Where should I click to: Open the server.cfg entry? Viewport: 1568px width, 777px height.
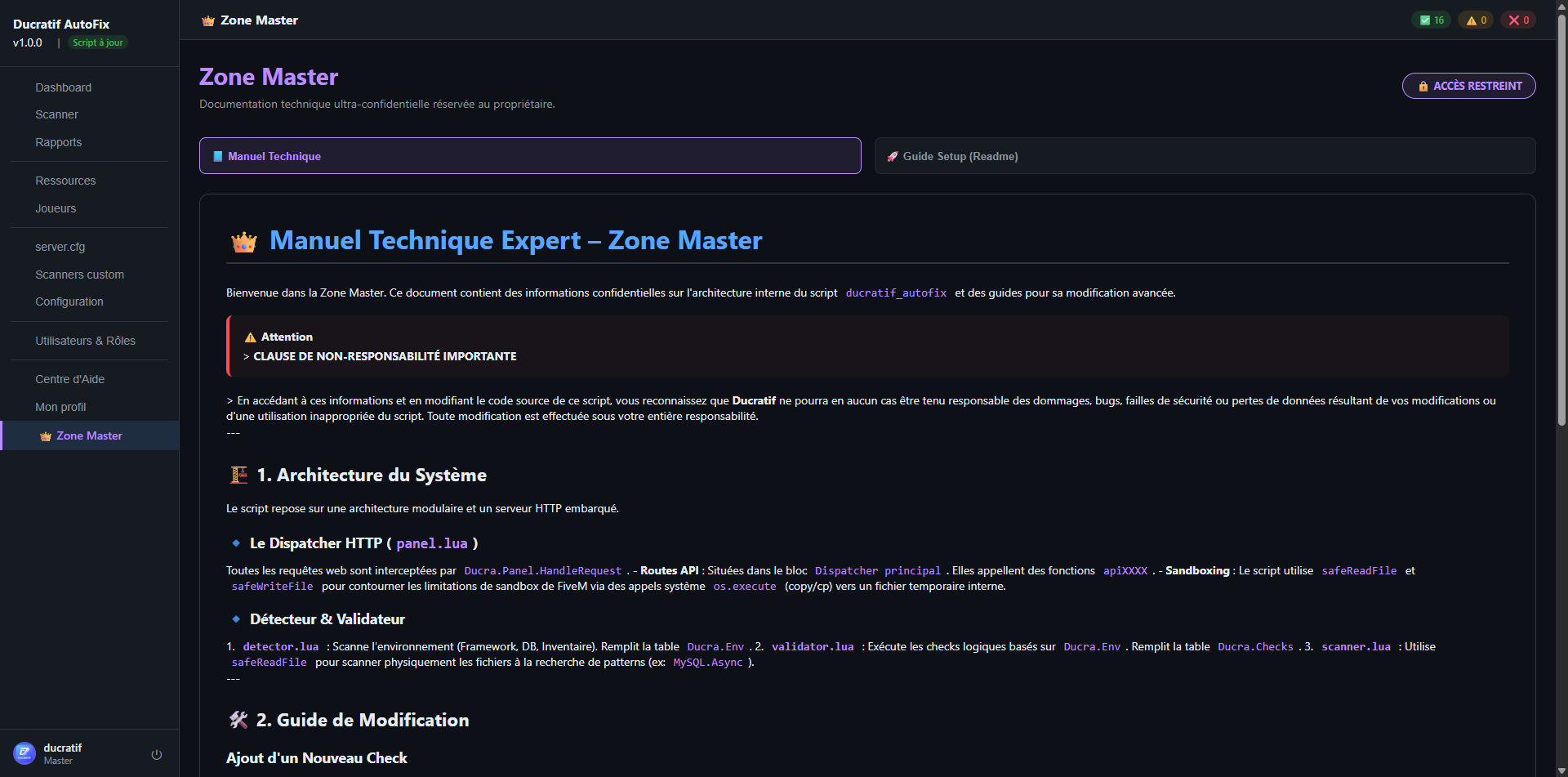click(x=60, y=247)
